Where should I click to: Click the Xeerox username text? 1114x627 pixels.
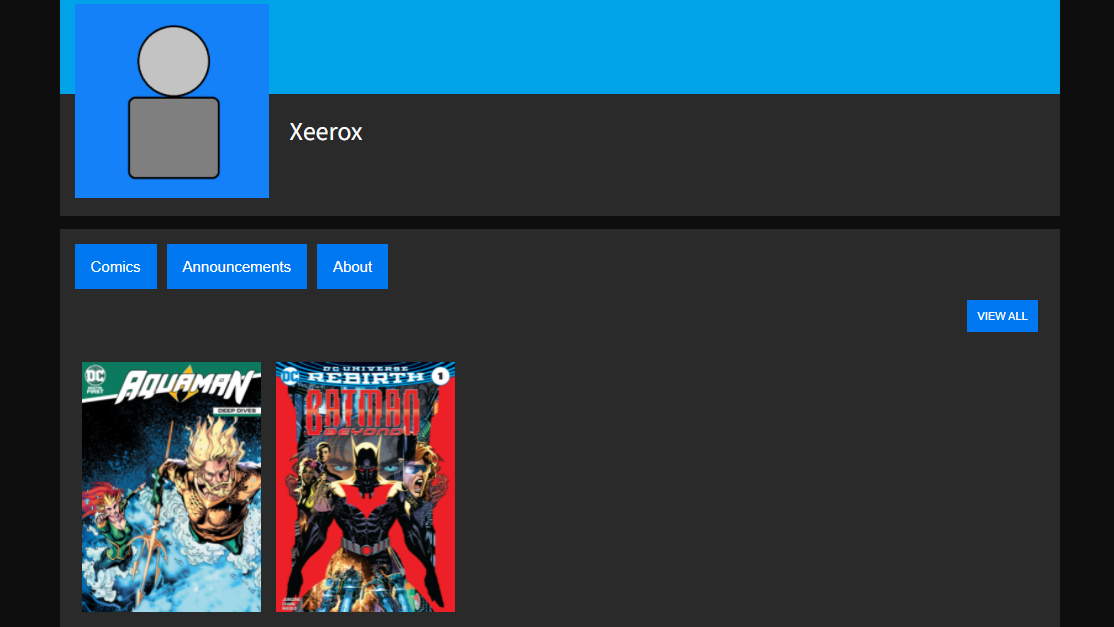coord(325,132)
